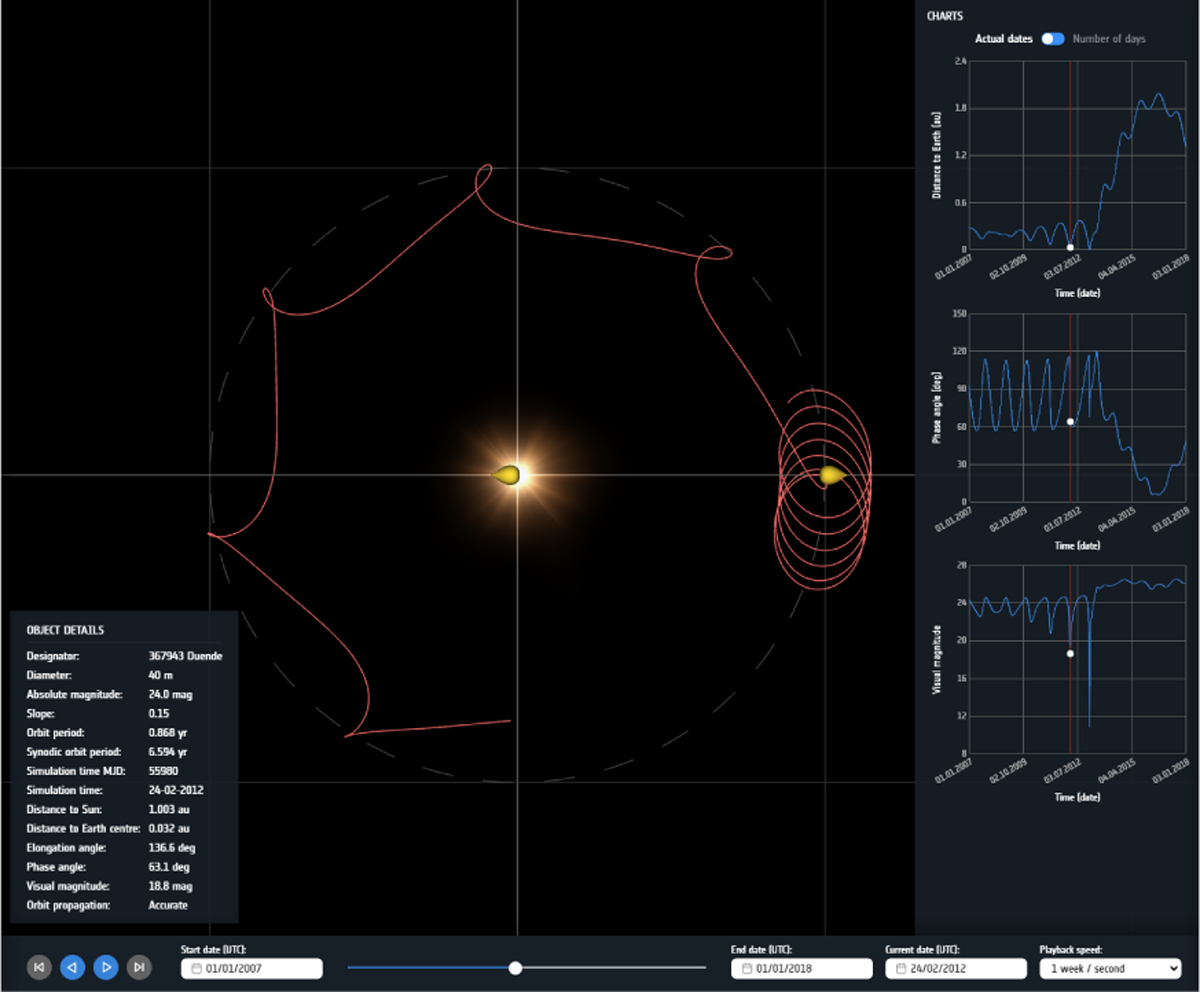Image resolution: width=1200 pixels, height=992 pixels.
Task: Open the Playback speed dropdown
Action: [1110, 968]
